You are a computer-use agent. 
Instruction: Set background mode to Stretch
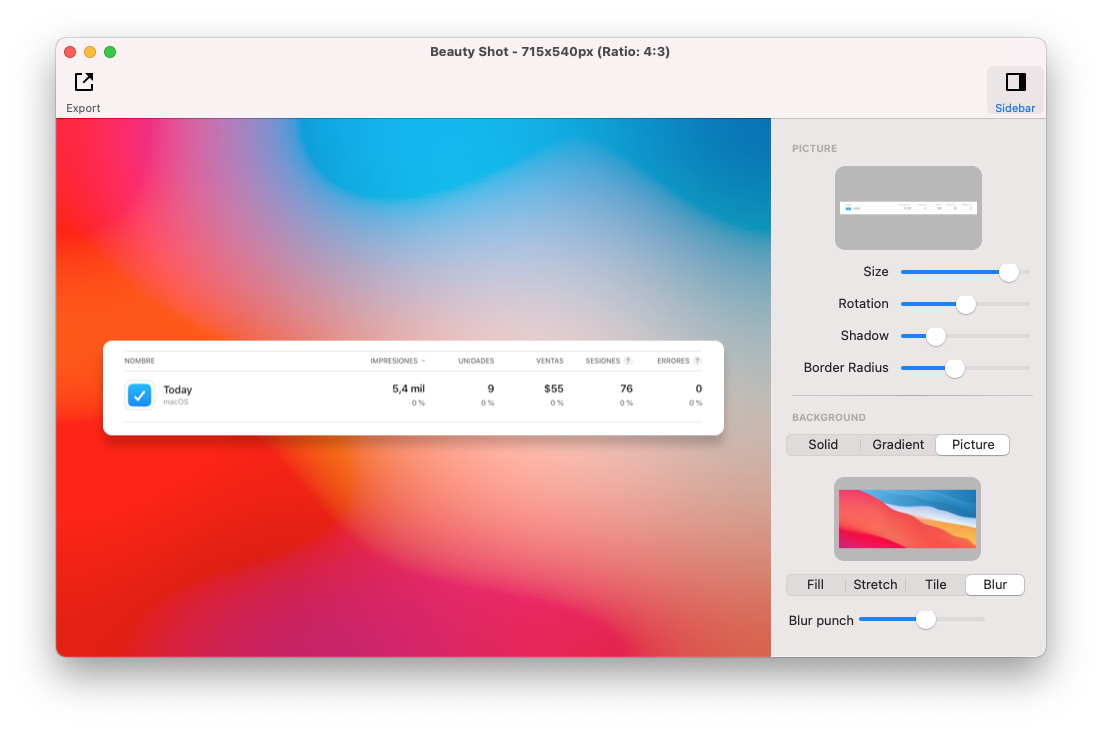[875, 584]
